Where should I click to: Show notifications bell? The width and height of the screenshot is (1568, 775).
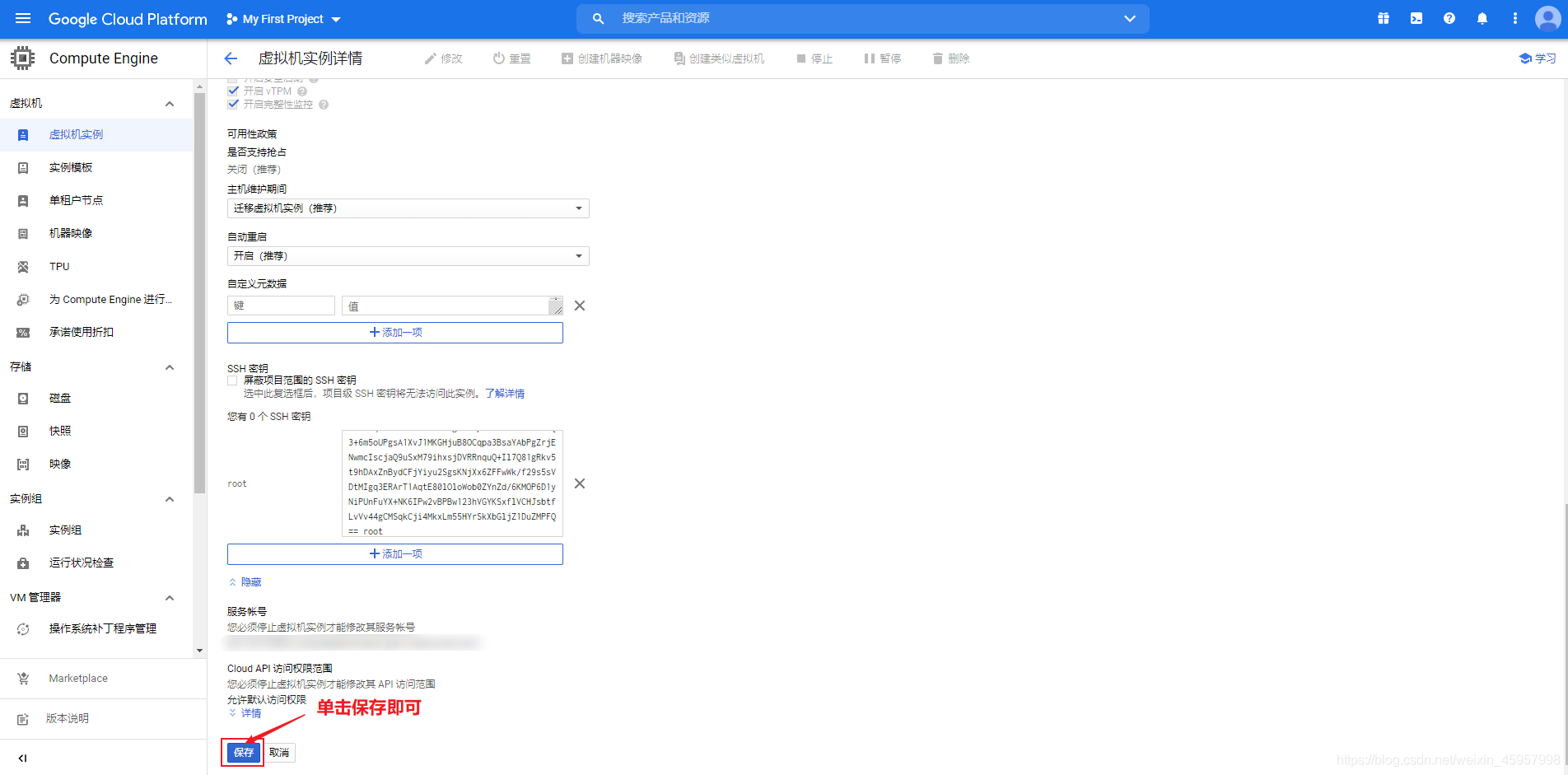(x=1482, y=18)
